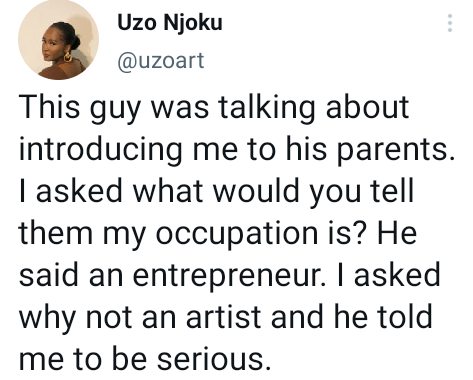Click the word "artist" in the tweet
Viewport: 473px width, 380px height.
coord(223,317)
